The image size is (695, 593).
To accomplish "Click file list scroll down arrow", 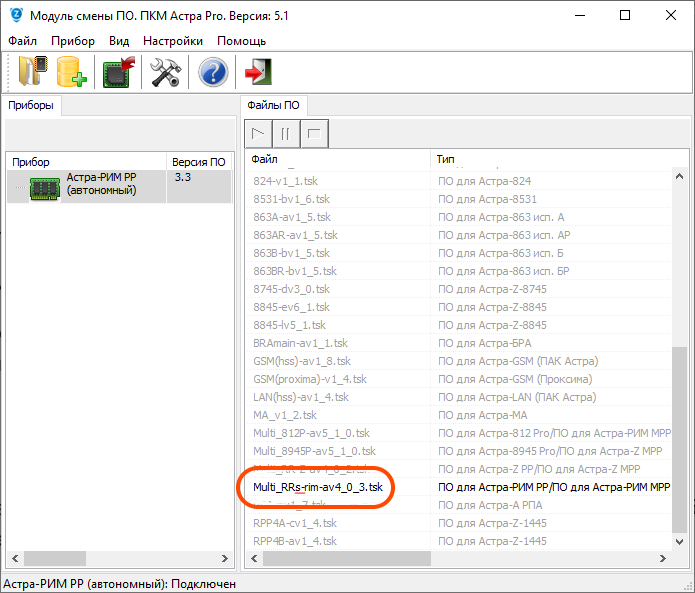I will pyautogui.click(x=679, y=541).
